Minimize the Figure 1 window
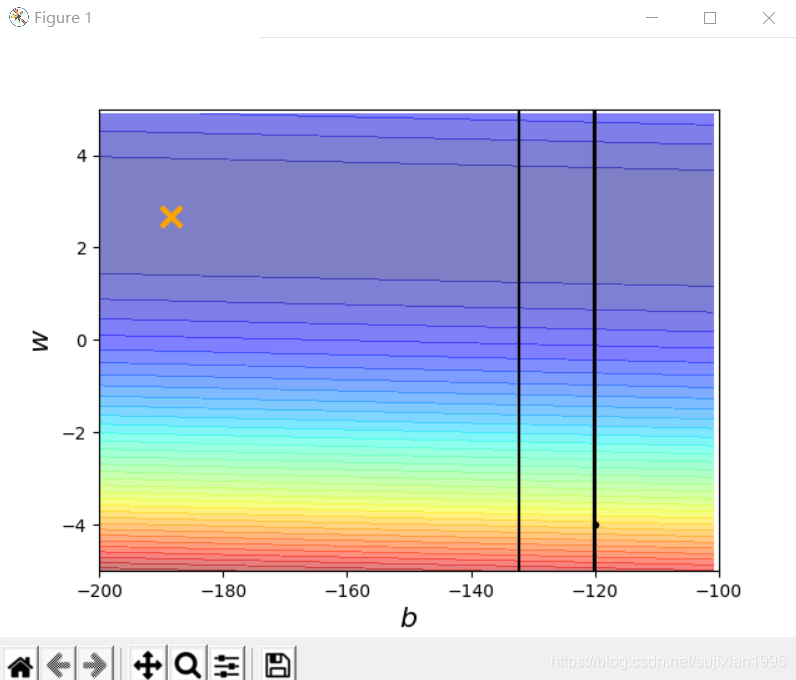The image size is (796, 680). pos(652,18)
